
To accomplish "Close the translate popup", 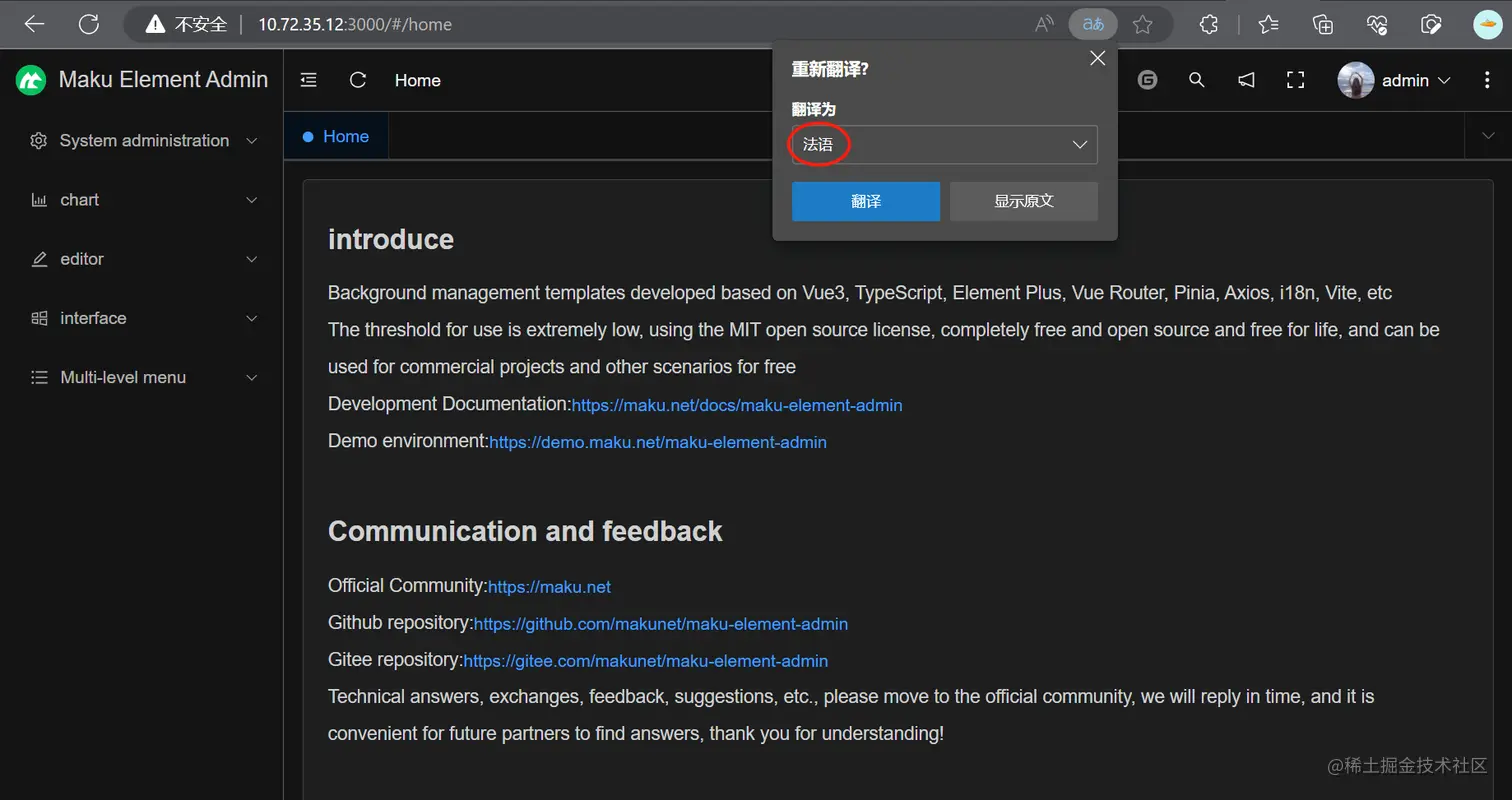I will click(1097, 58).
